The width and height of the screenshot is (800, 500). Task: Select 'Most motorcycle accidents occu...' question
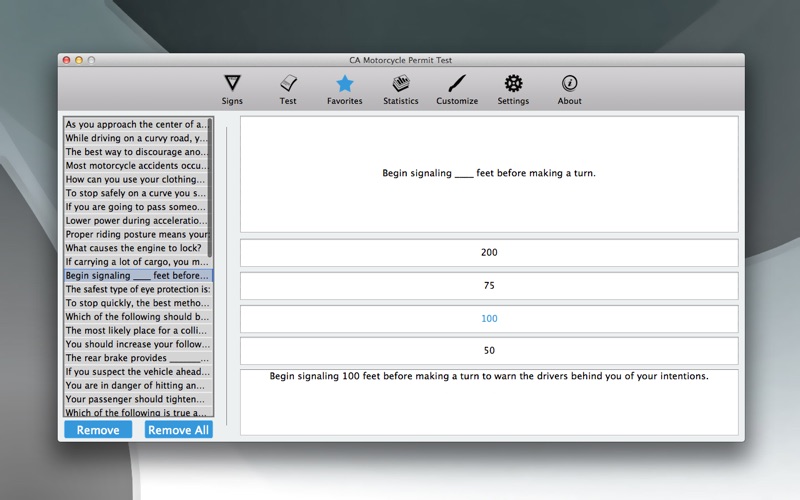[x=136, y=165]
